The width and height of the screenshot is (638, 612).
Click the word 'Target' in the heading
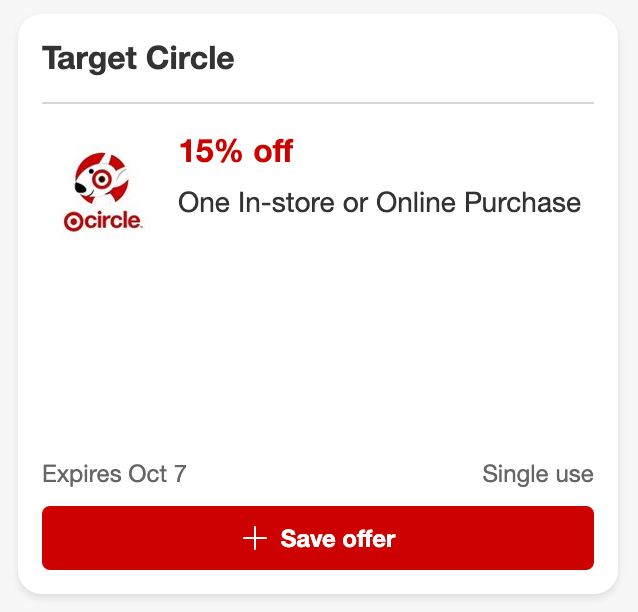(87, 58)
